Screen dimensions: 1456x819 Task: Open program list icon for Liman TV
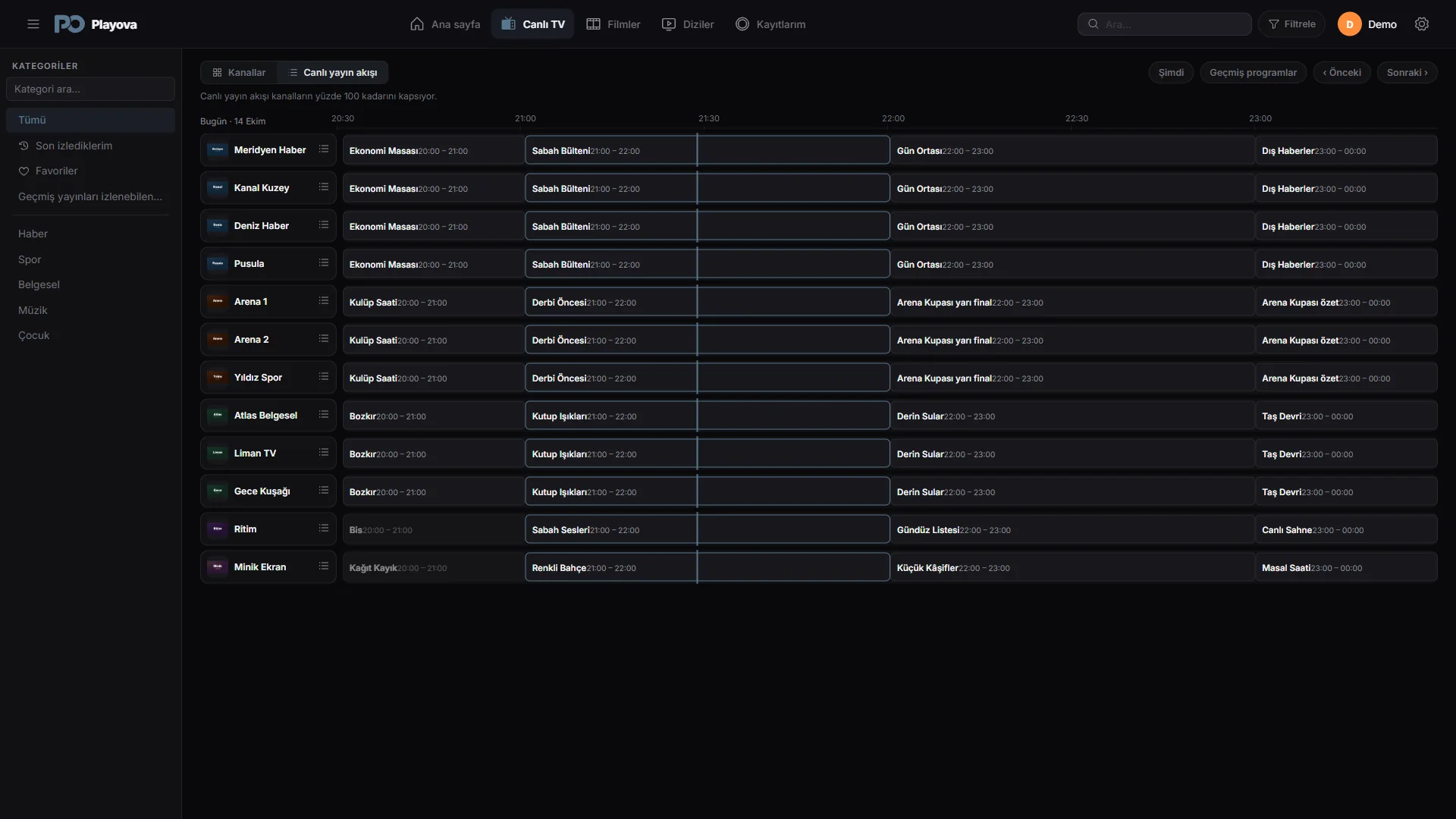click(x=324, y=453)
